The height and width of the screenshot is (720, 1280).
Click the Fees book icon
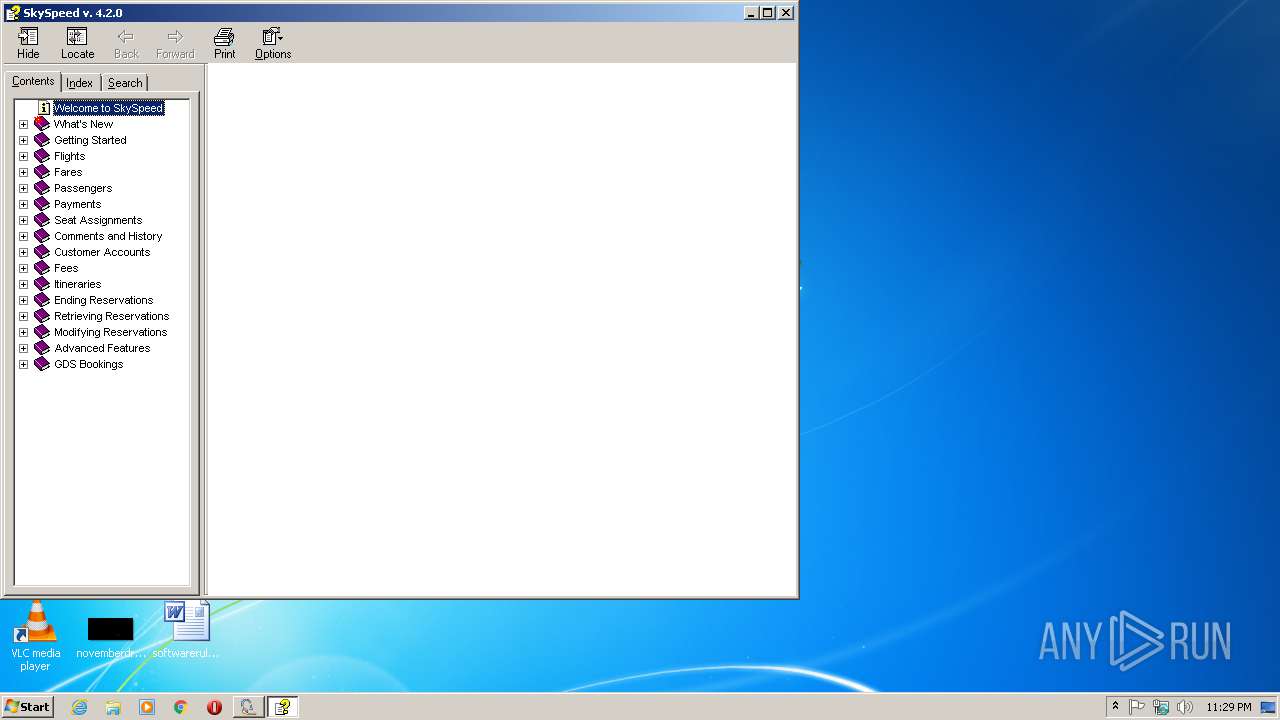coord(42,268)
